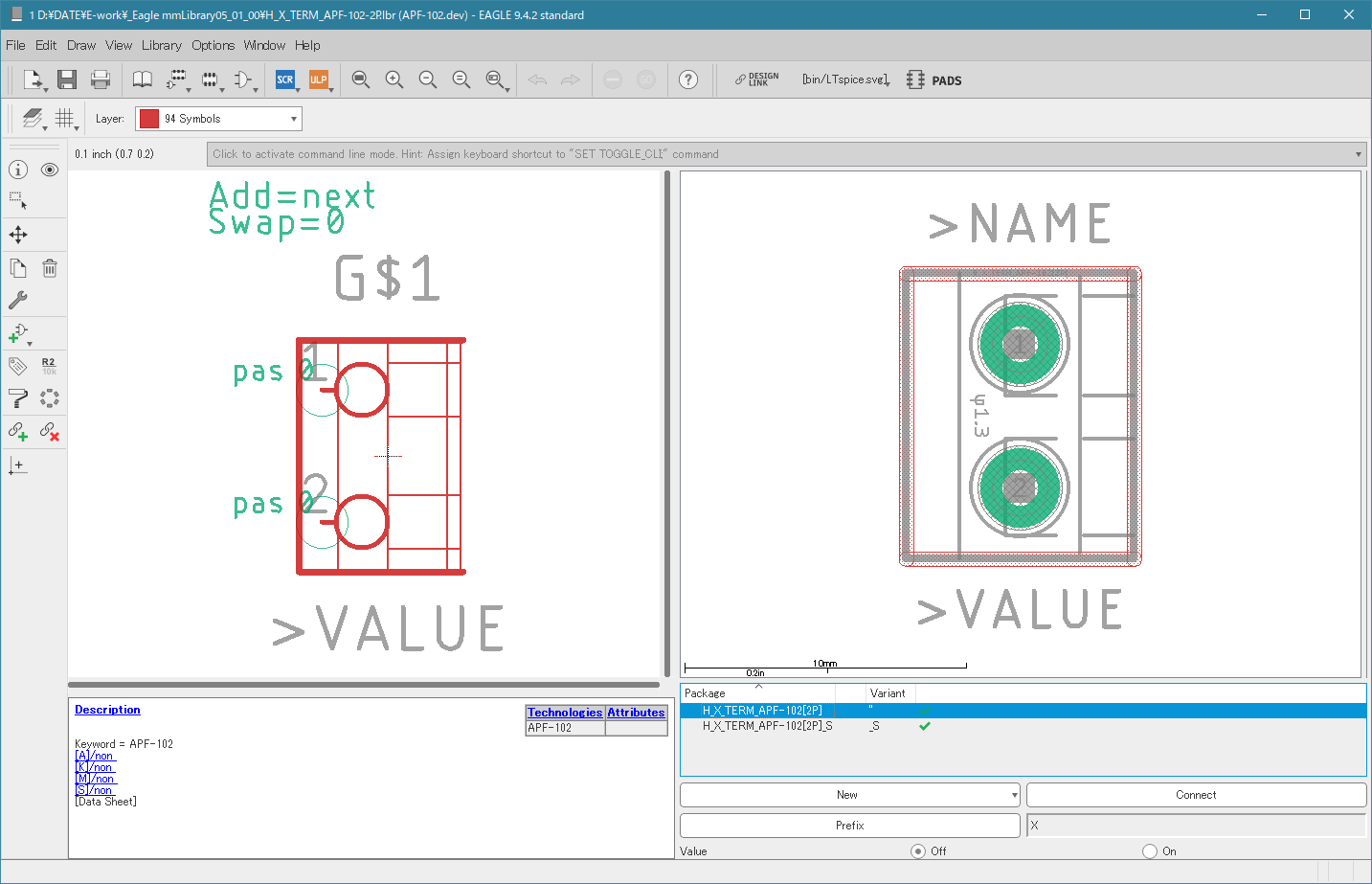Open the Layer 94 Symbols dropdown
The height and width of the screenshot is (884, 1372).
point(218,119)
